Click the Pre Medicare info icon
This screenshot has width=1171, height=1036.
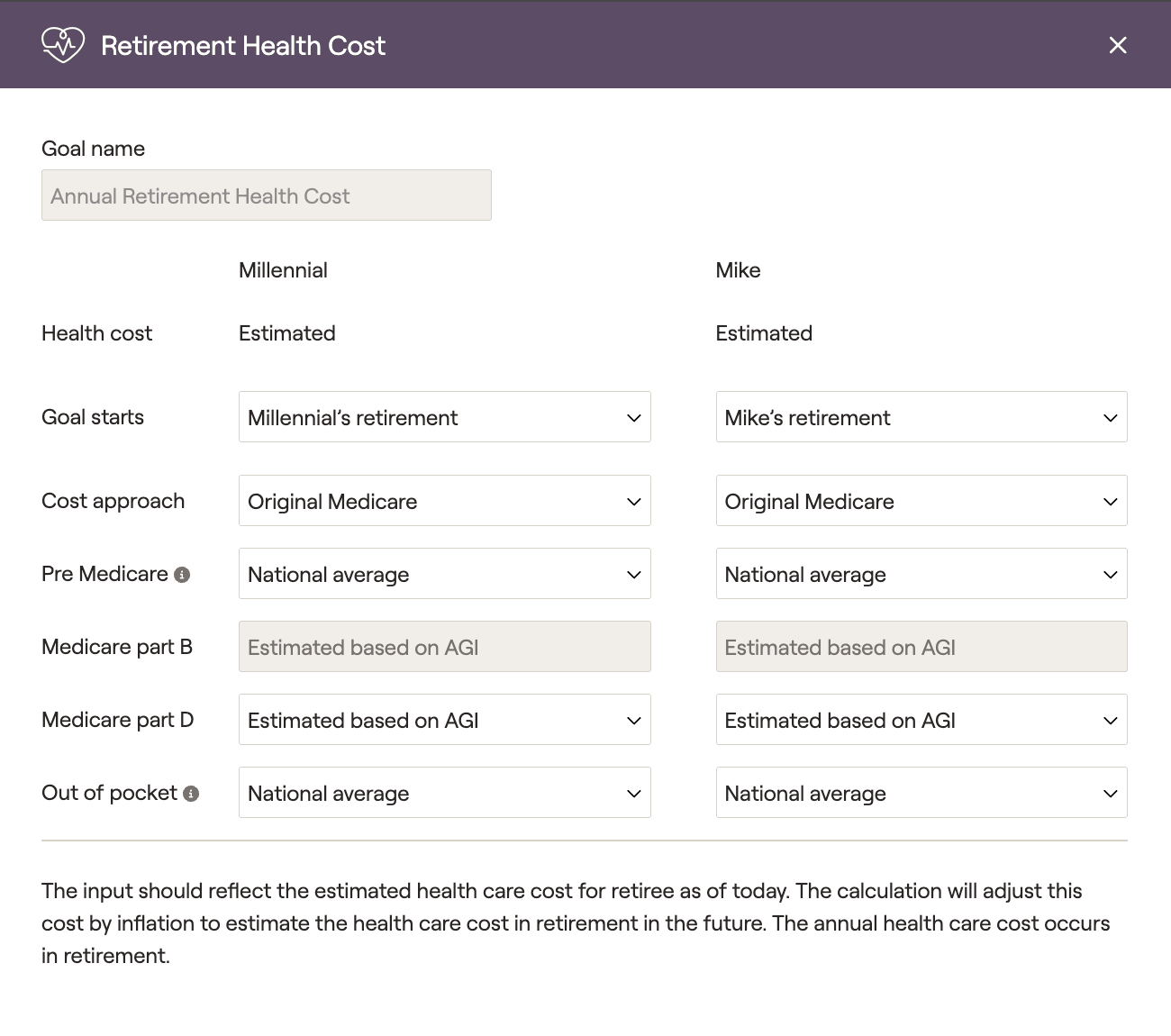coord(182,575)
